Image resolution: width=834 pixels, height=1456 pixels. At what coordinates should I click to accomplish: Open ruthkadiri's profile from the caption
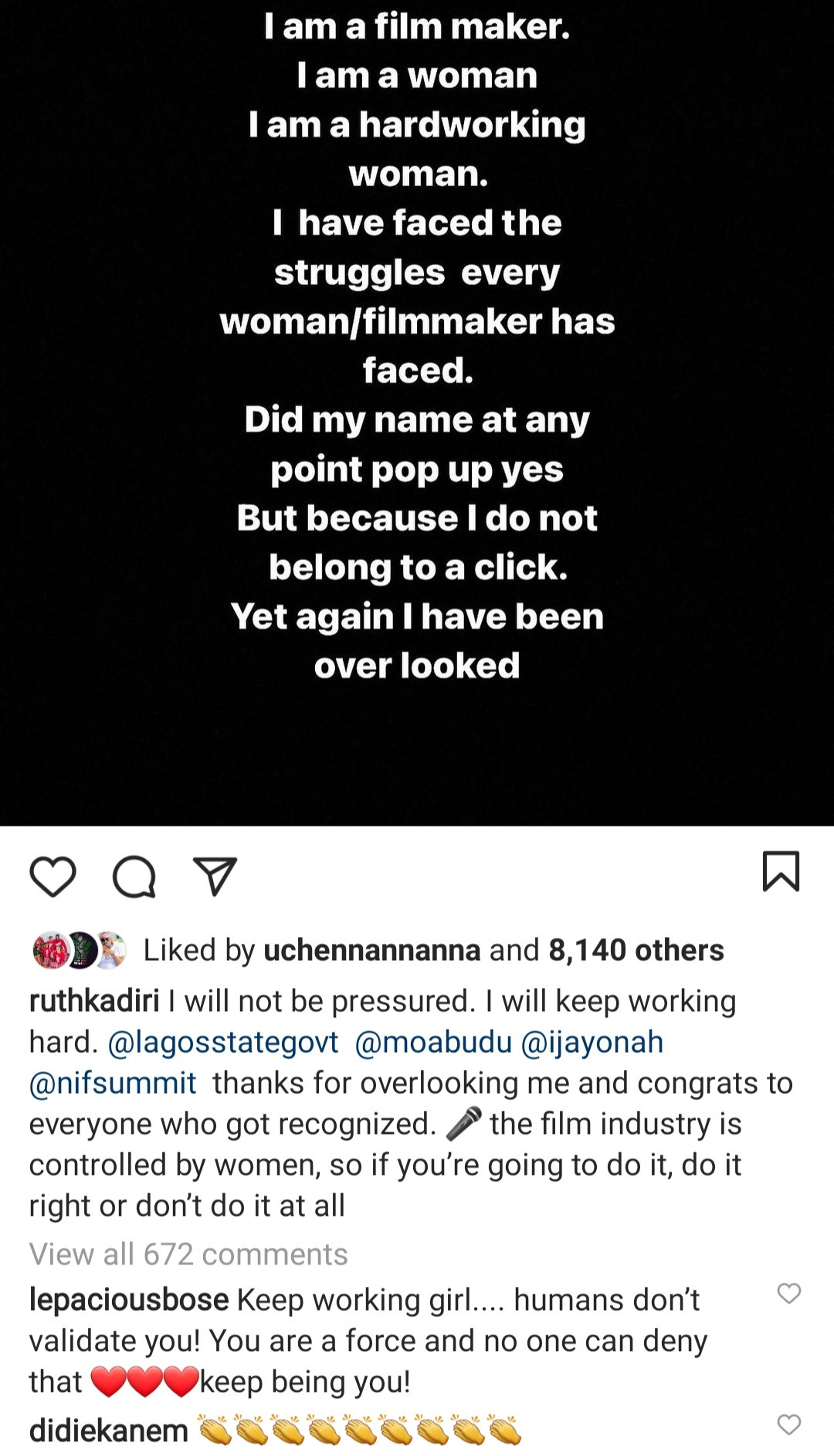tap(94, 1001)
